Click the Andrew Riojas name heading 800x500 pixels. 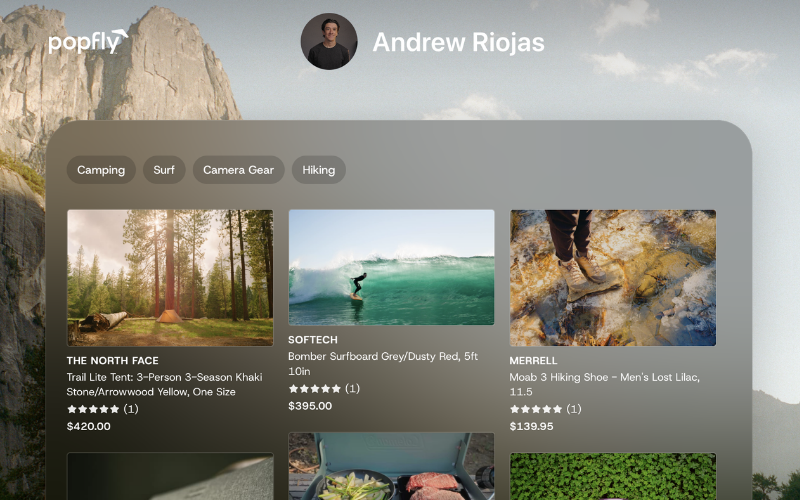(458, 42)
